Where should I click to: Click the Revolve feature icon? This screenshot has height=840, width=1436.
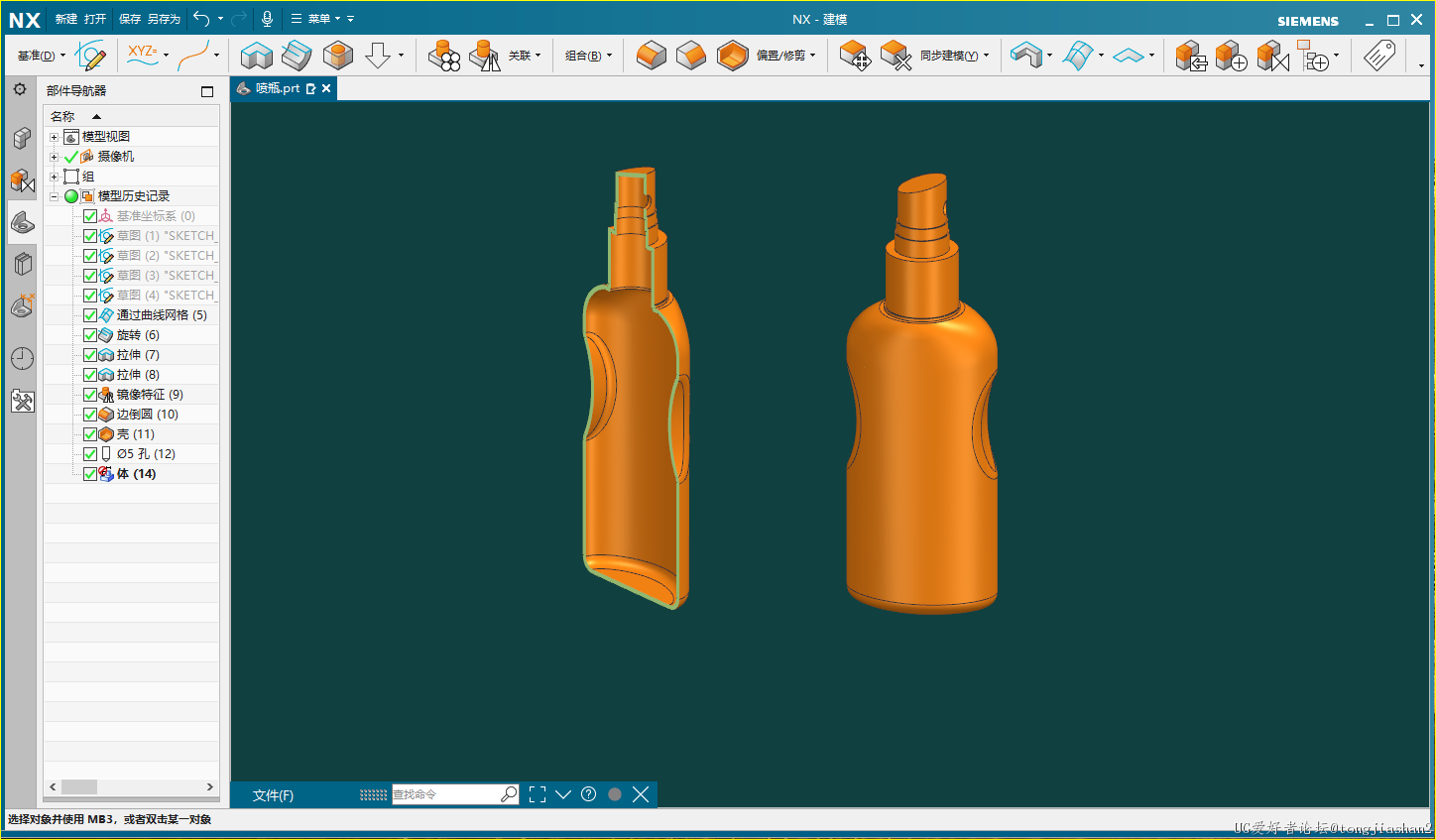(297, 56)
